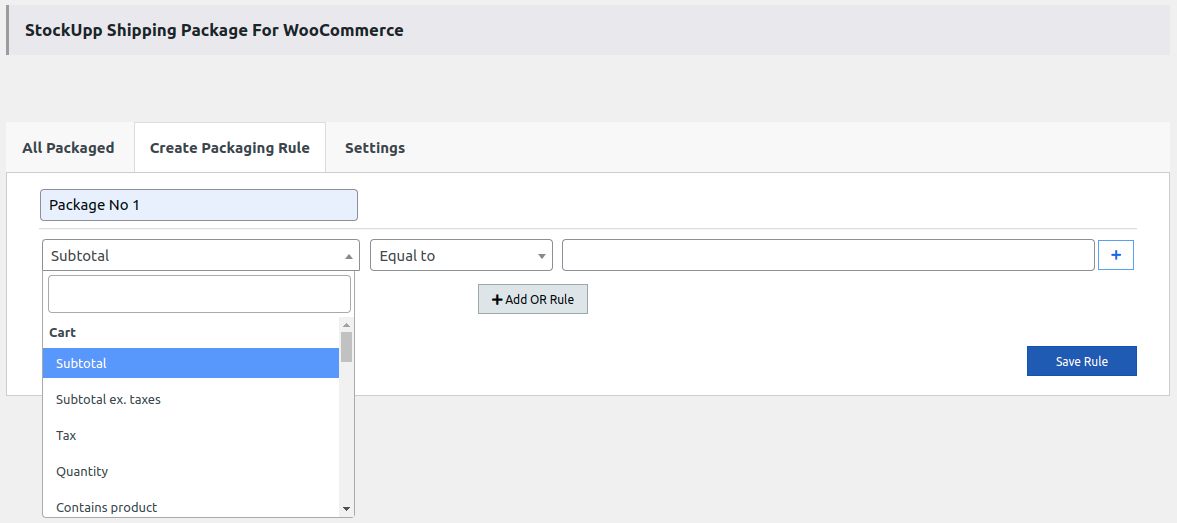Click the Cart group heading
This screenshot has height=523, width=1177.
(x=63, y=332)
